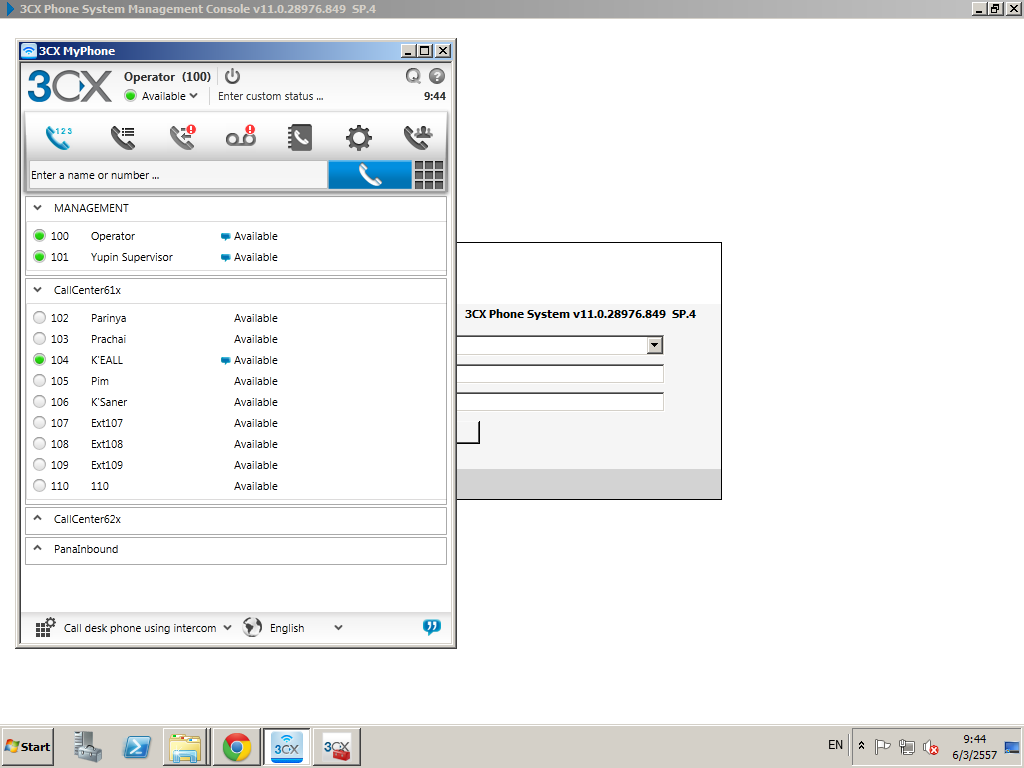The image size is (1024, 768).
Task: Select extension 100 Operator row
Action: tap(236, 236)
